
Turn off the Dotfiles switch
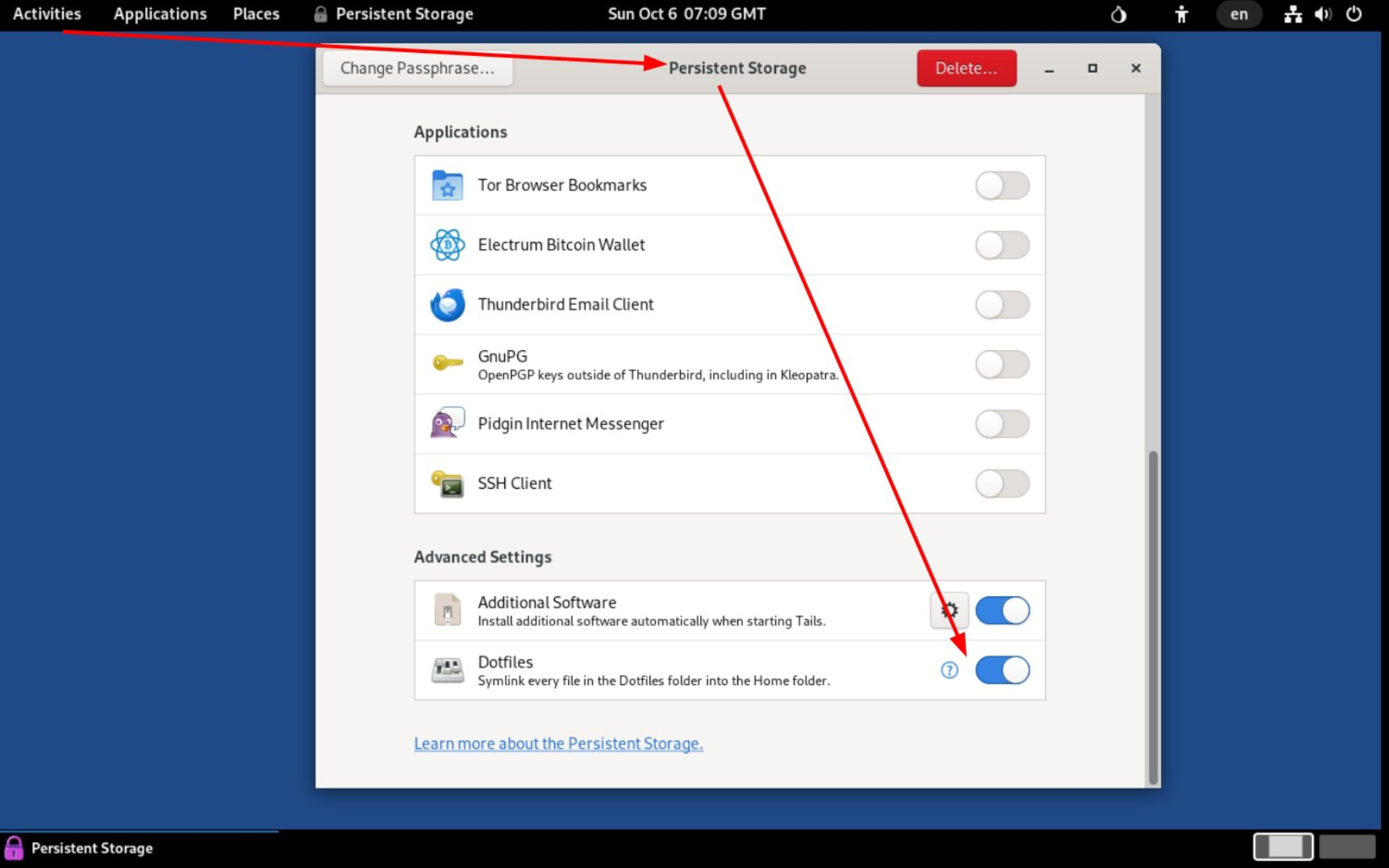[x=1002, y=670]
